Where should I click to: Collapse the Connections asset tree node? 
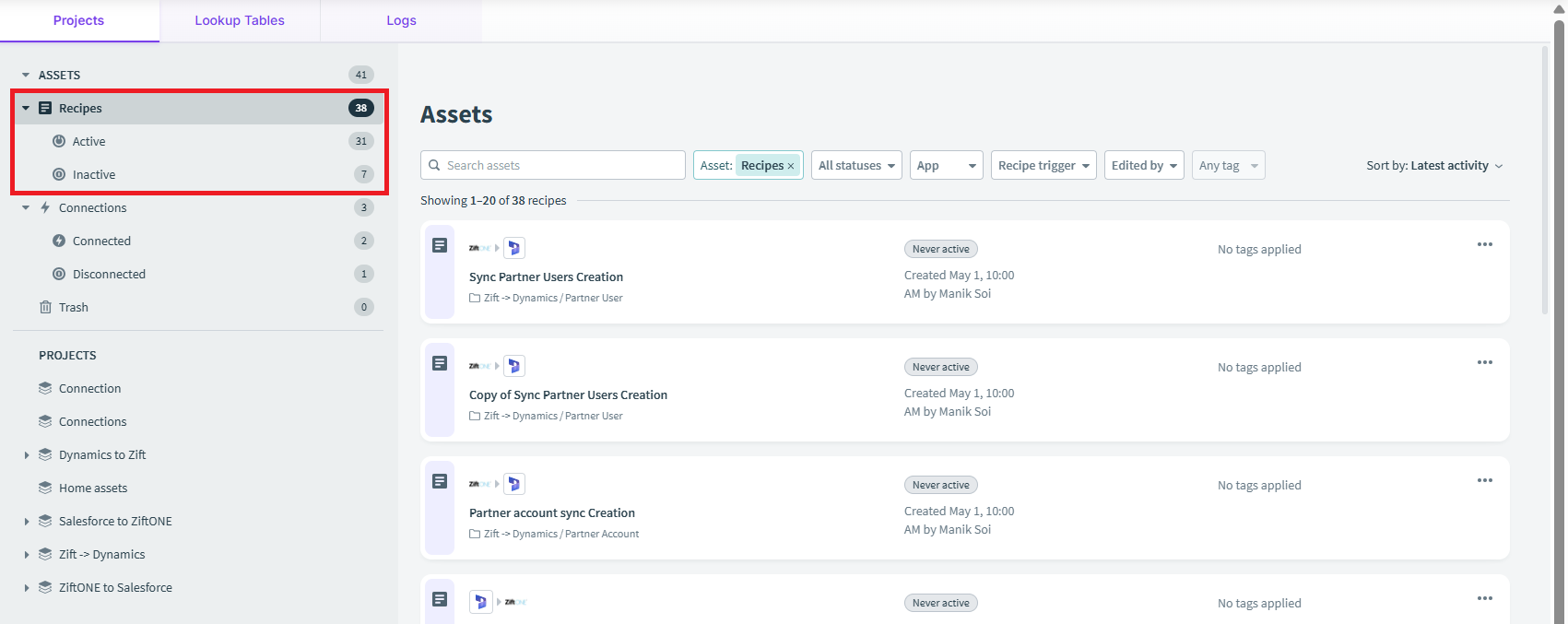click(26, 207)
